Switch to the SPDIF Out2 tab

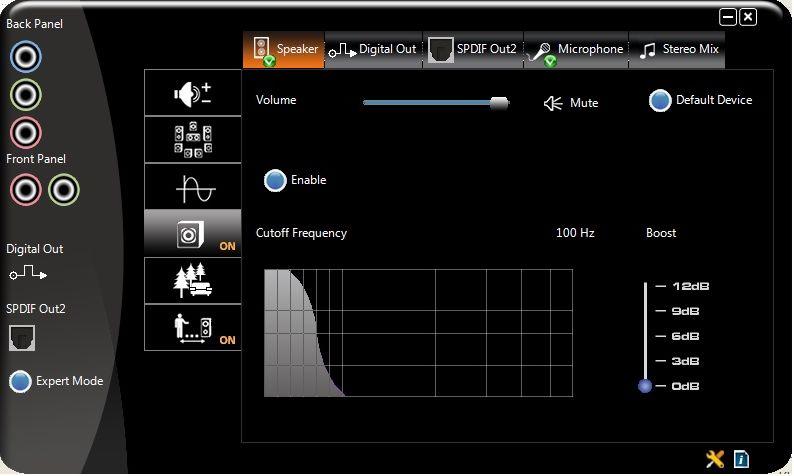tap(473, 50)
